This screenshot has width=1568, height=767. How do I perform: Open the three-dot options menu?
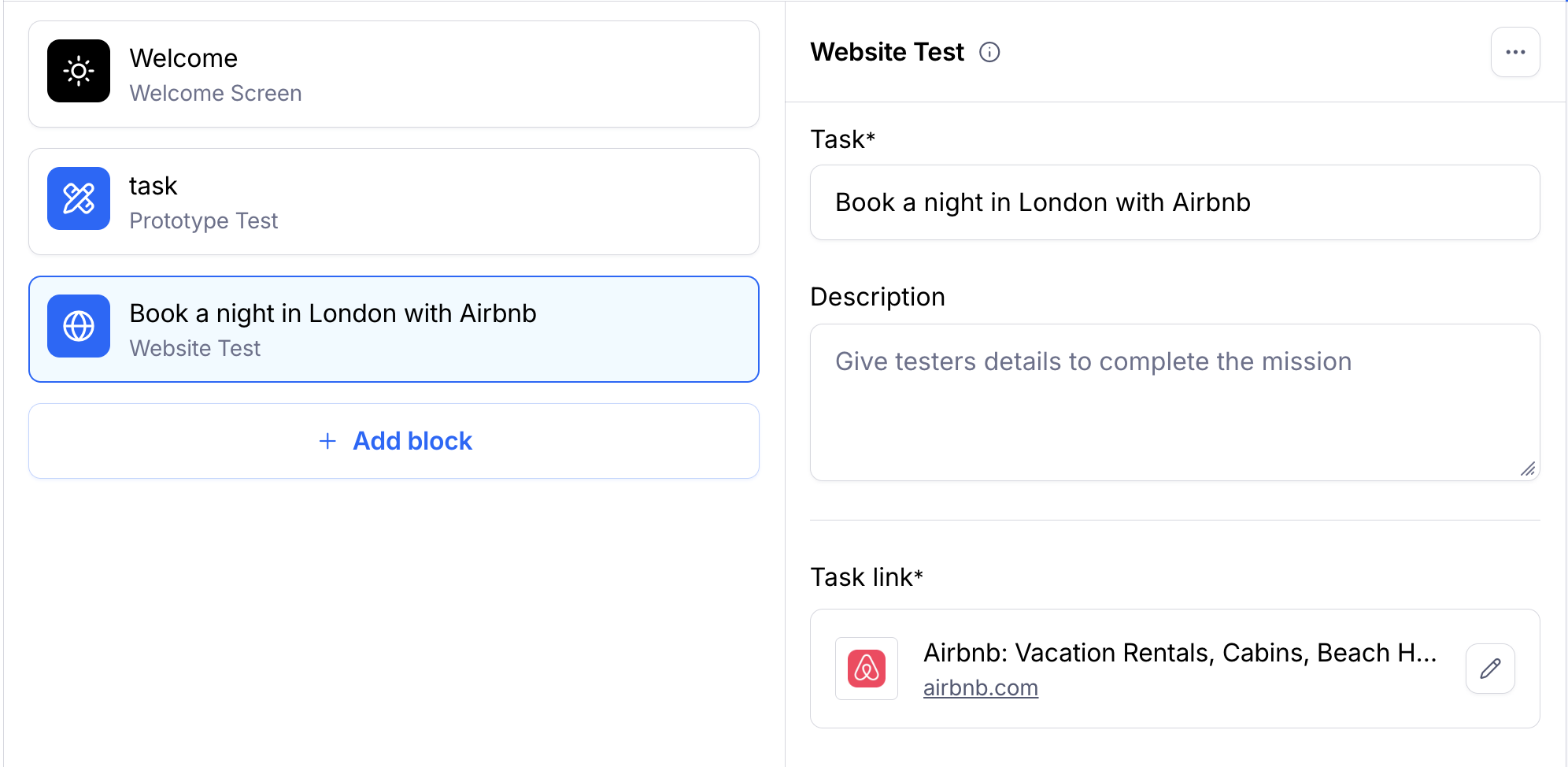click(1515, 52)
